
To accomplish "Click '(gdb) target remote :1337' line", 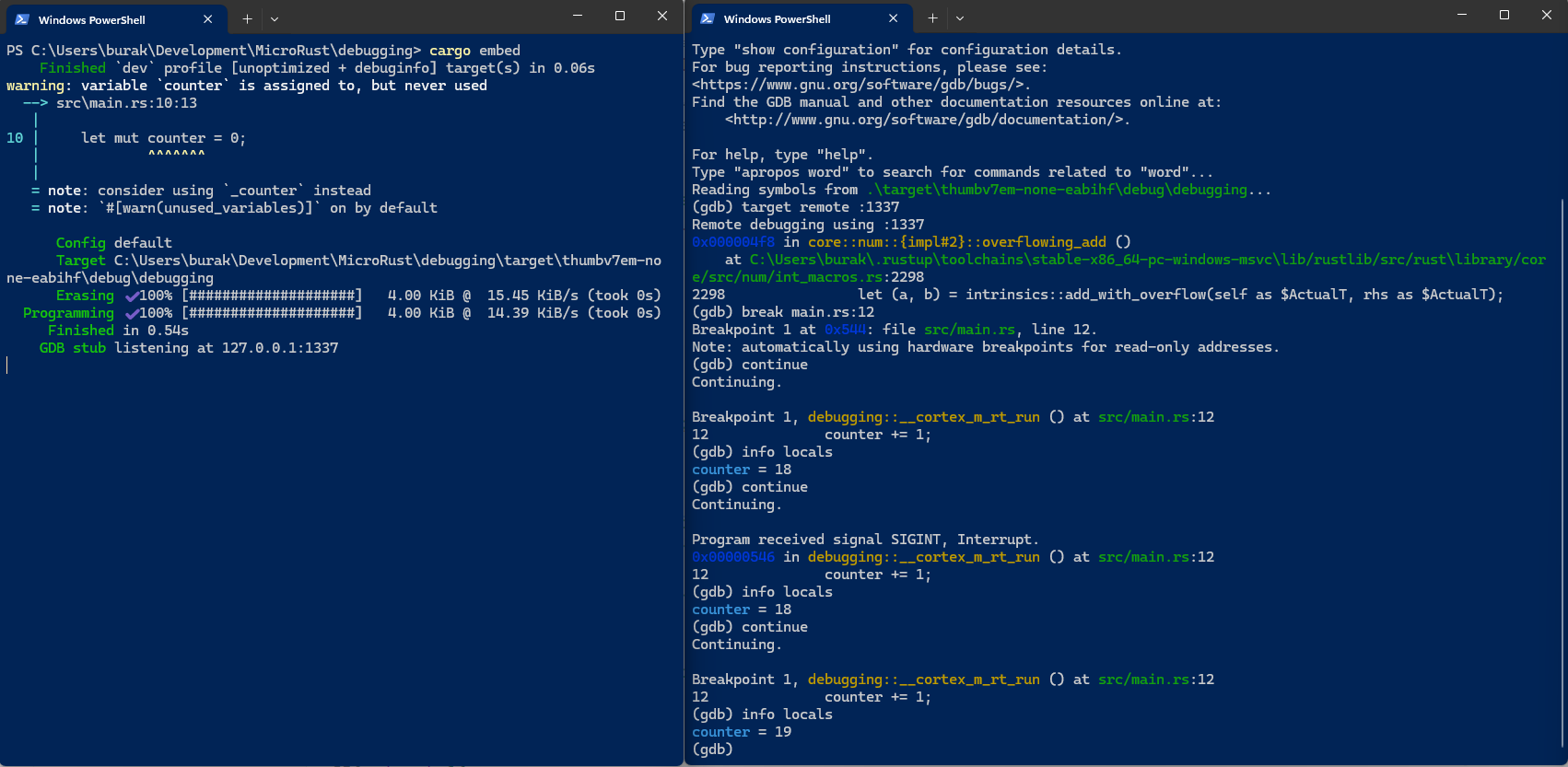I will pos(795,207).
